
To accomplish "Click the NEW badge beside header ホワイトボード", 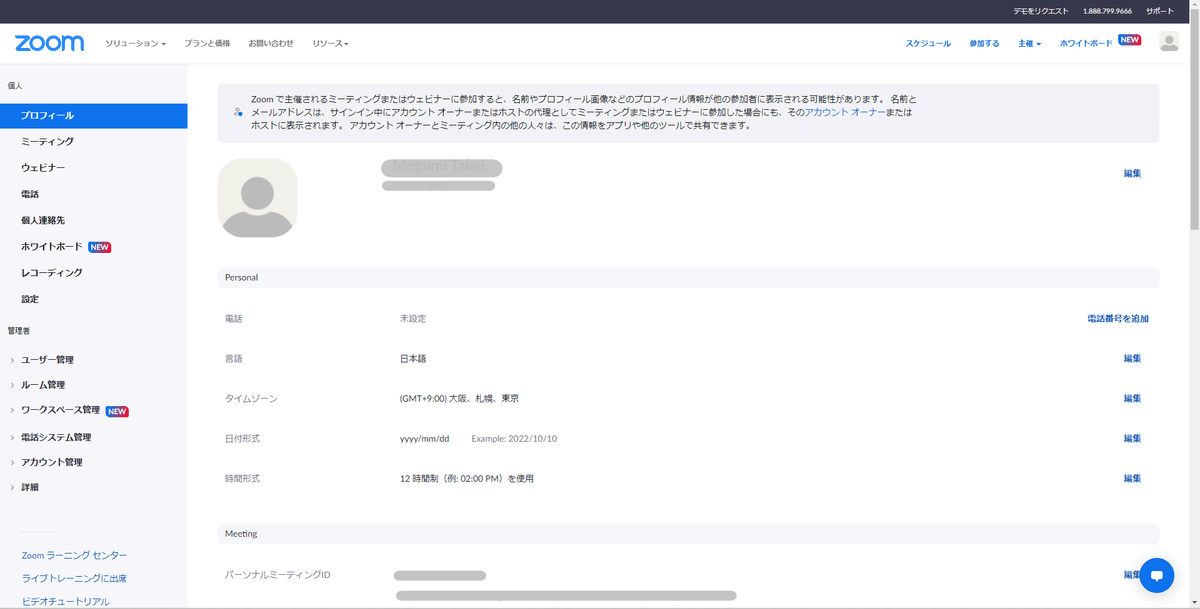I will tap(1130, 40).
